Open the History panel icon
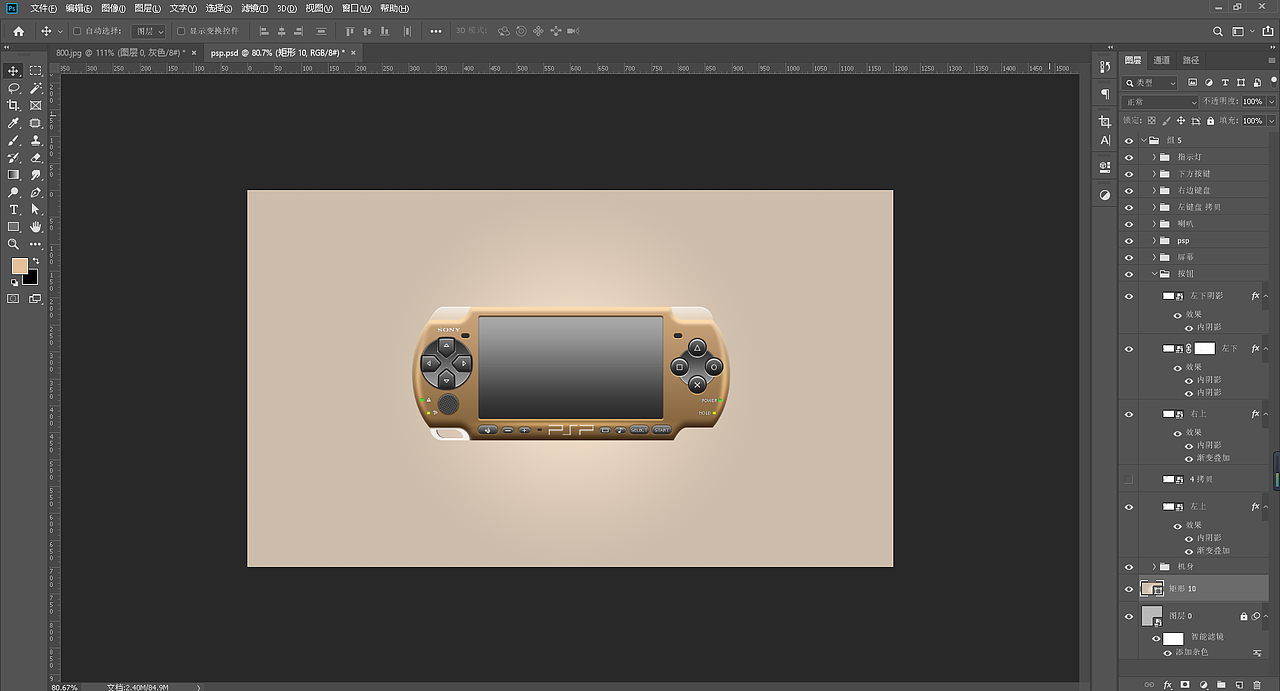1280x691 pixels. point(1105,67)
